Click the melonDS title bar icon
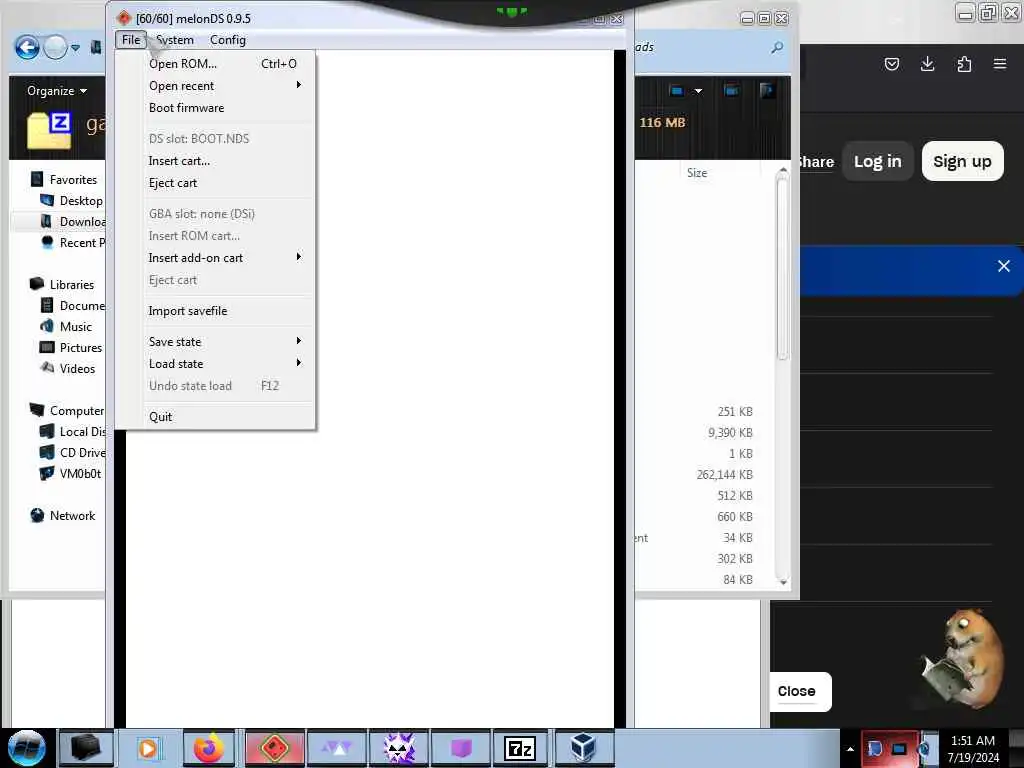Viewport: 1024px width, 768px height. click(124, 18)
